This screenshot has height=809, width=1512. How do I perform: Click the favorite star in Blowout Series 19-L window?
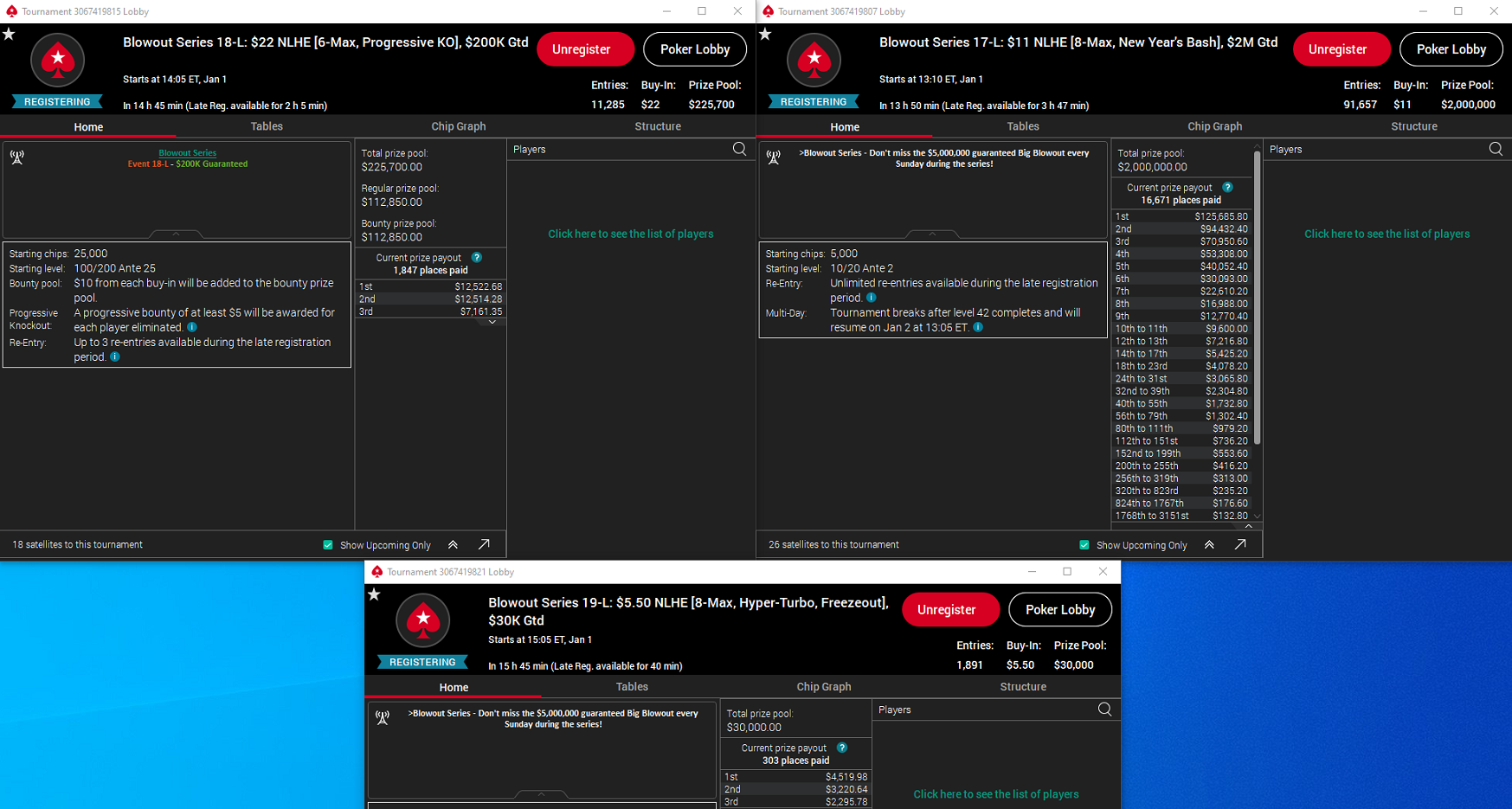pos(374,595)
